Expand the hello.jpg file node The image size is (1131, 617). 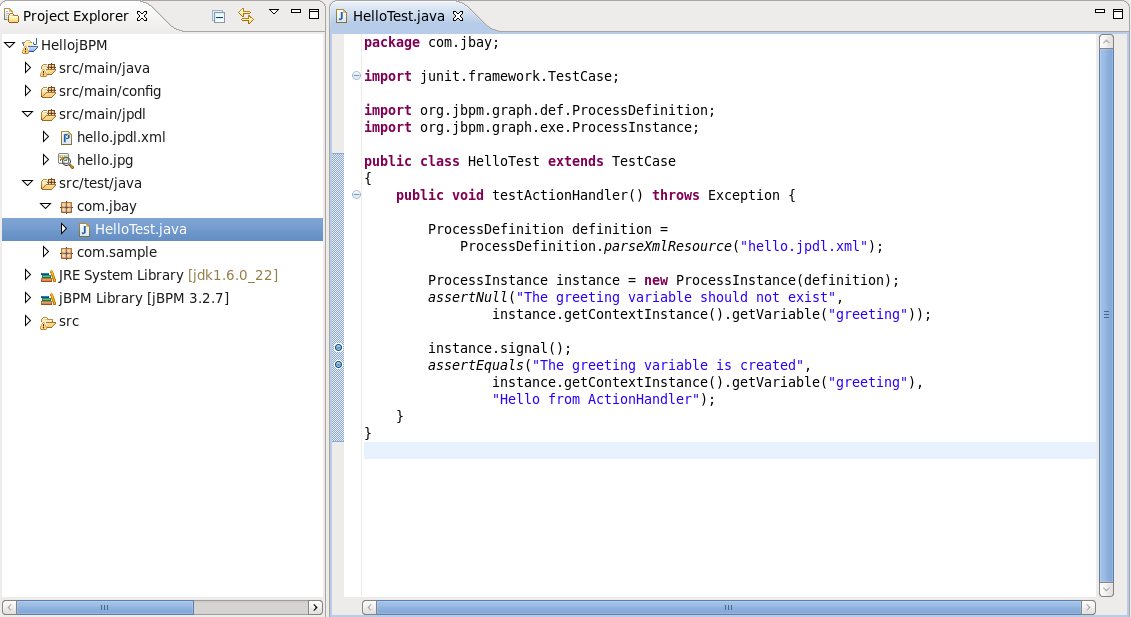(x=45, y=160)
